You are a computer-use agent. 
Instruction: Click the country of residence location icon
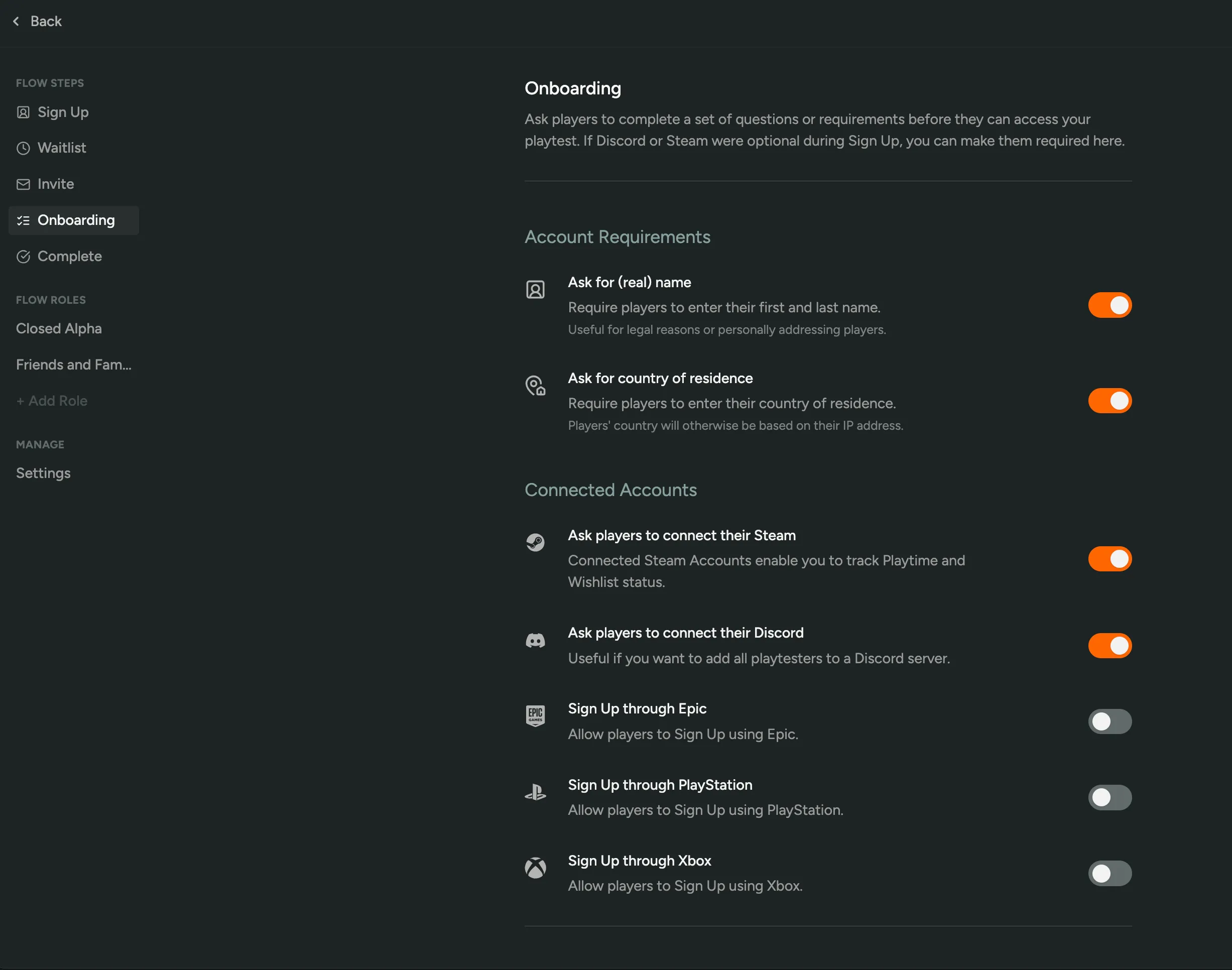(x=536, y=386)
